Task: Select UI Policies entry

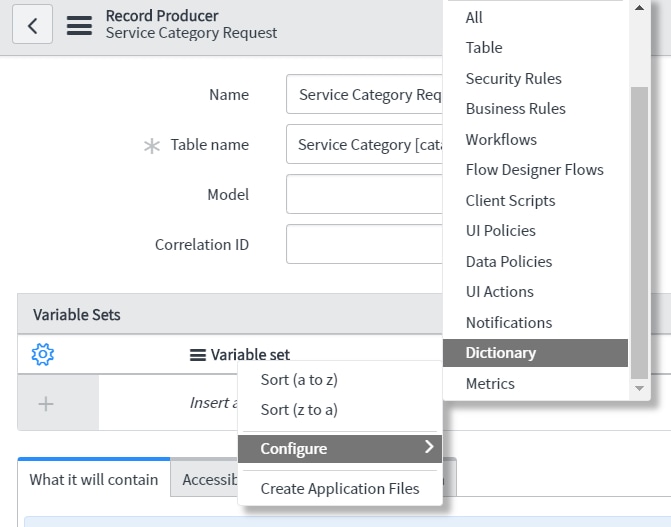Action: point(501,231)
